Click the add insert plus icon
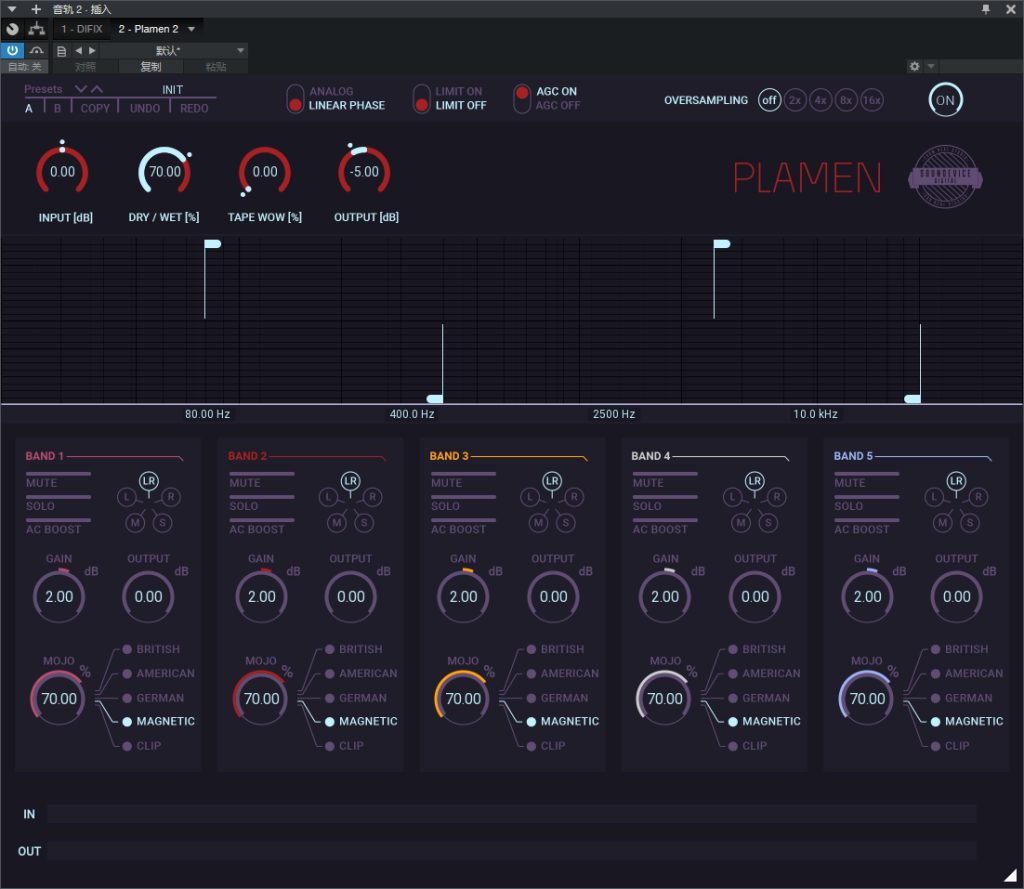Viewport: 1024px width, 889px height. pos(36,9)
